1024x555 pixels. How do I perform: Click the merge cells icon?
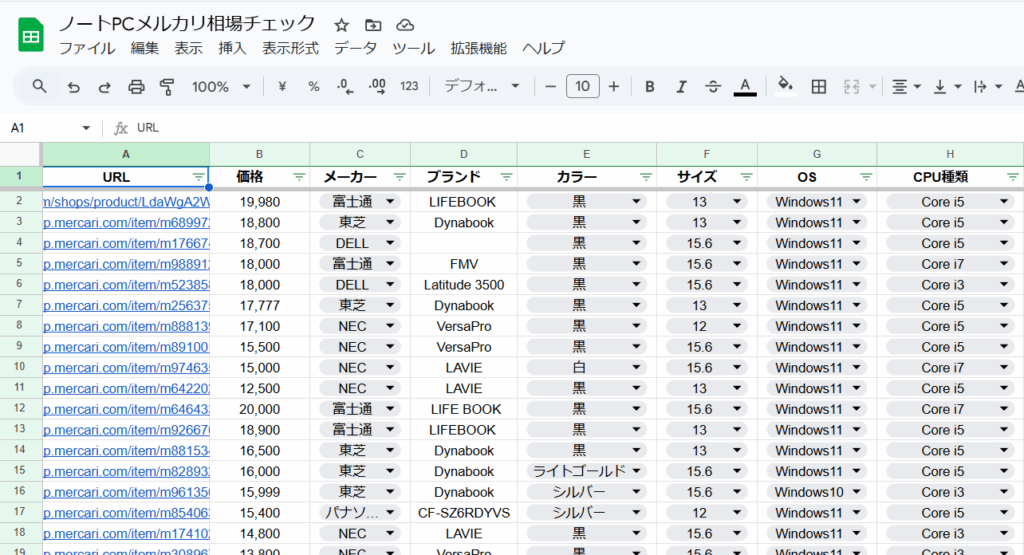click(x=851, y=86)
